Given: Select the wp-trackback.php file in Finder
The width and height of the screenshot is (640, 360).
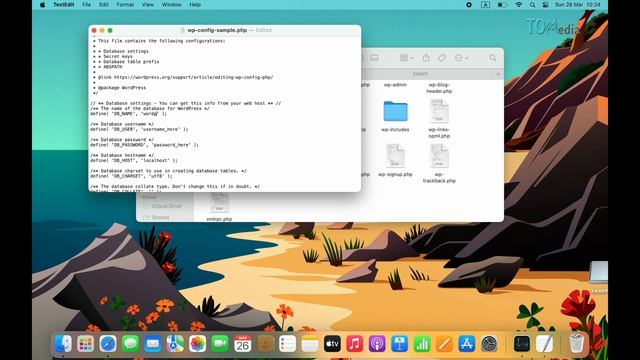Looking at the screenshot, I should [x=439, y=156].
